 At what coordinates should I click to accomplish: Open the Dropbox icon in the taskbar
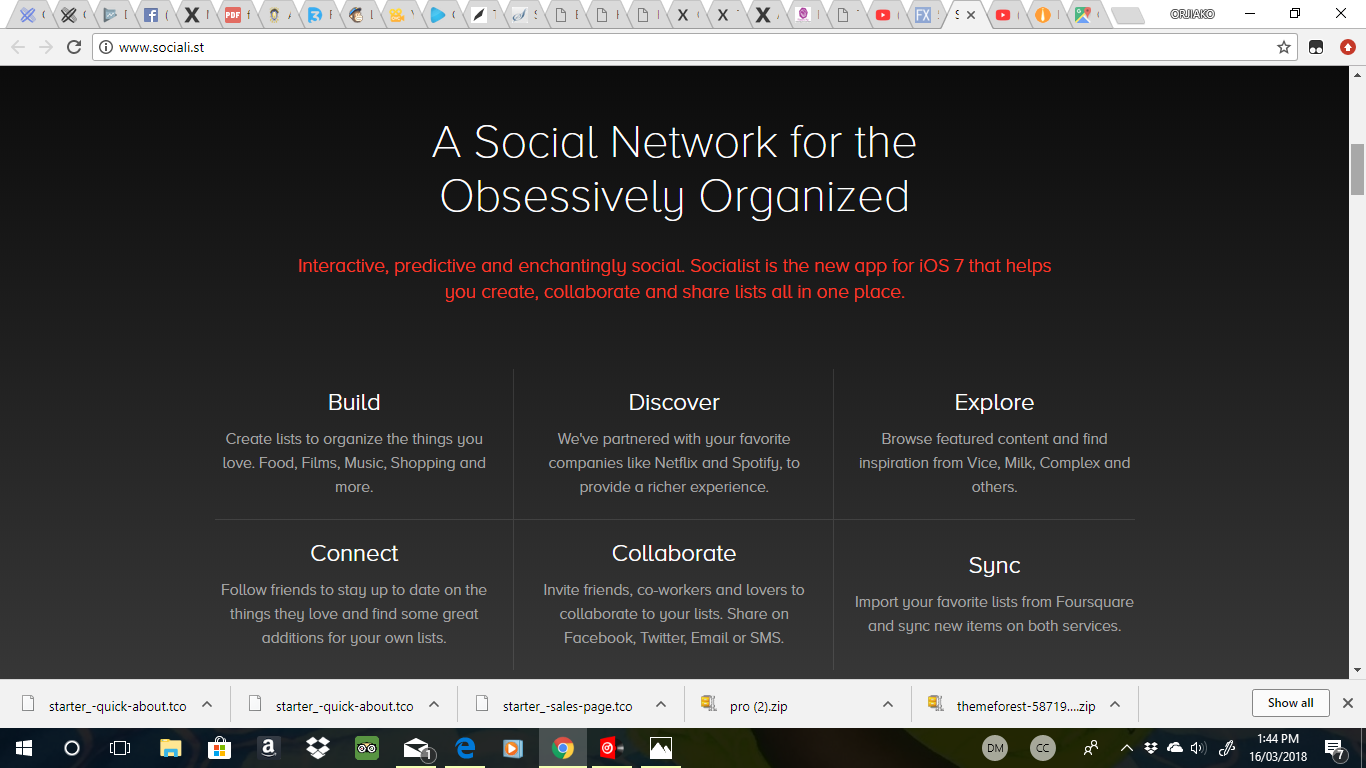tap(318, 748)
